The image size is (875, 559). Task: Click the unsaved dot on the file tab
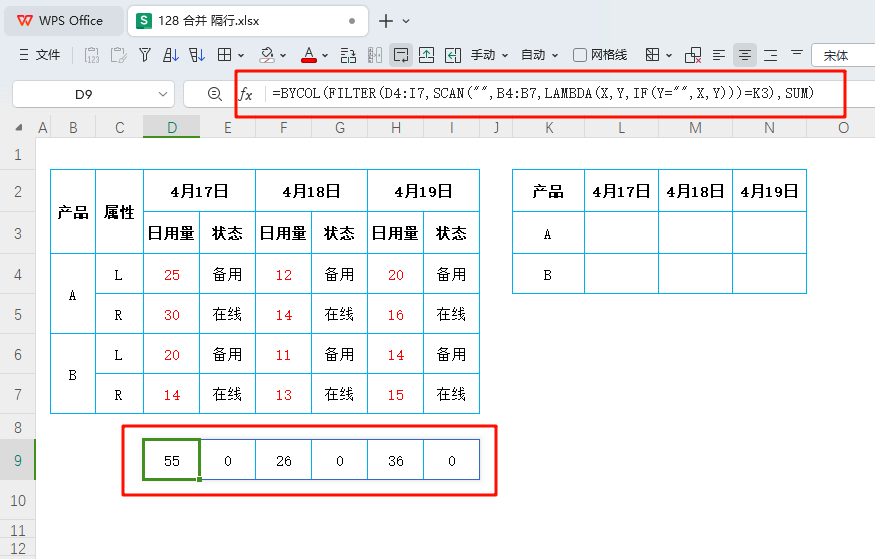coord(352,21)
